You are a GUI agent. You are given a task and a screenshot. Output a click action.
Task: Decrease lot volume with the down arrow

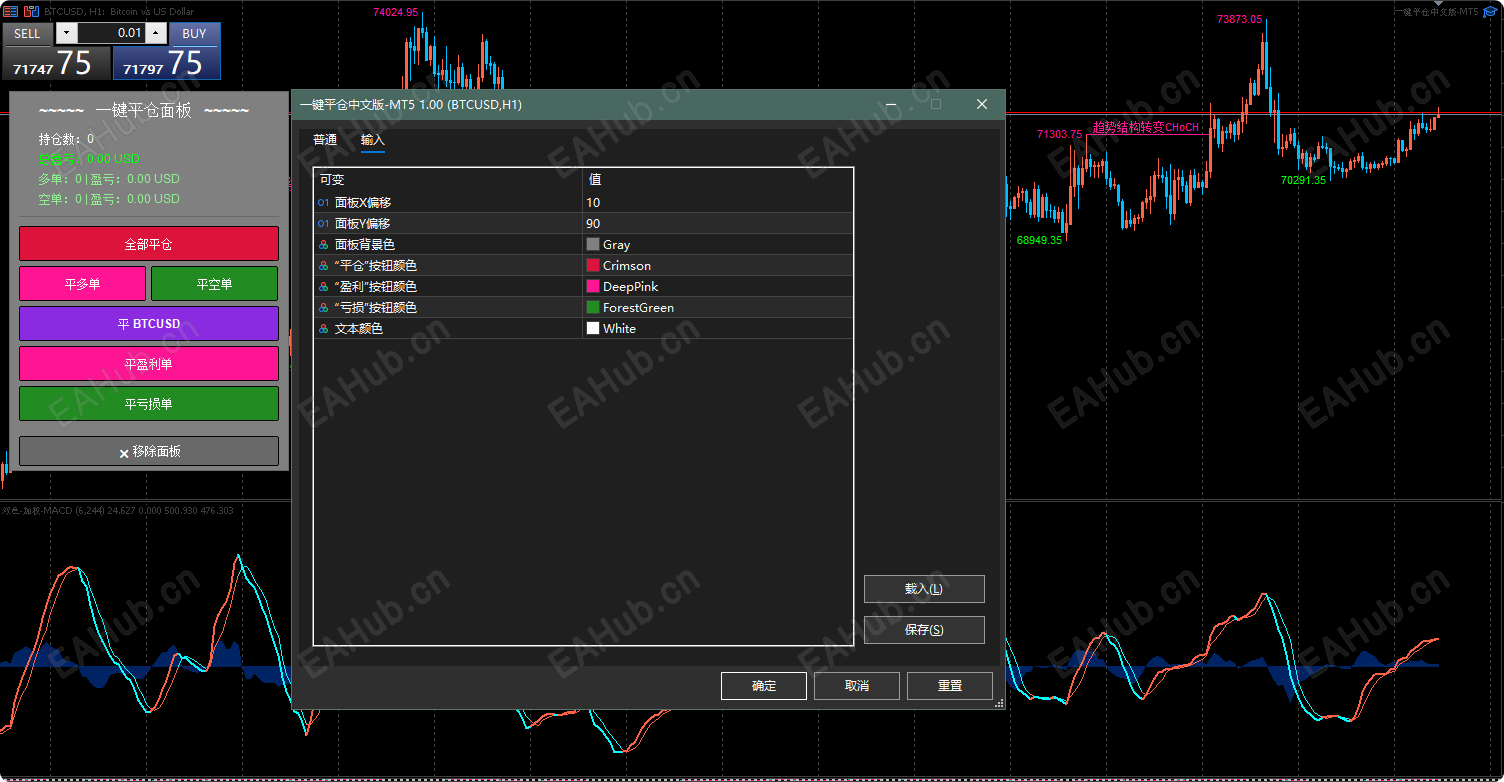point(66,33)
